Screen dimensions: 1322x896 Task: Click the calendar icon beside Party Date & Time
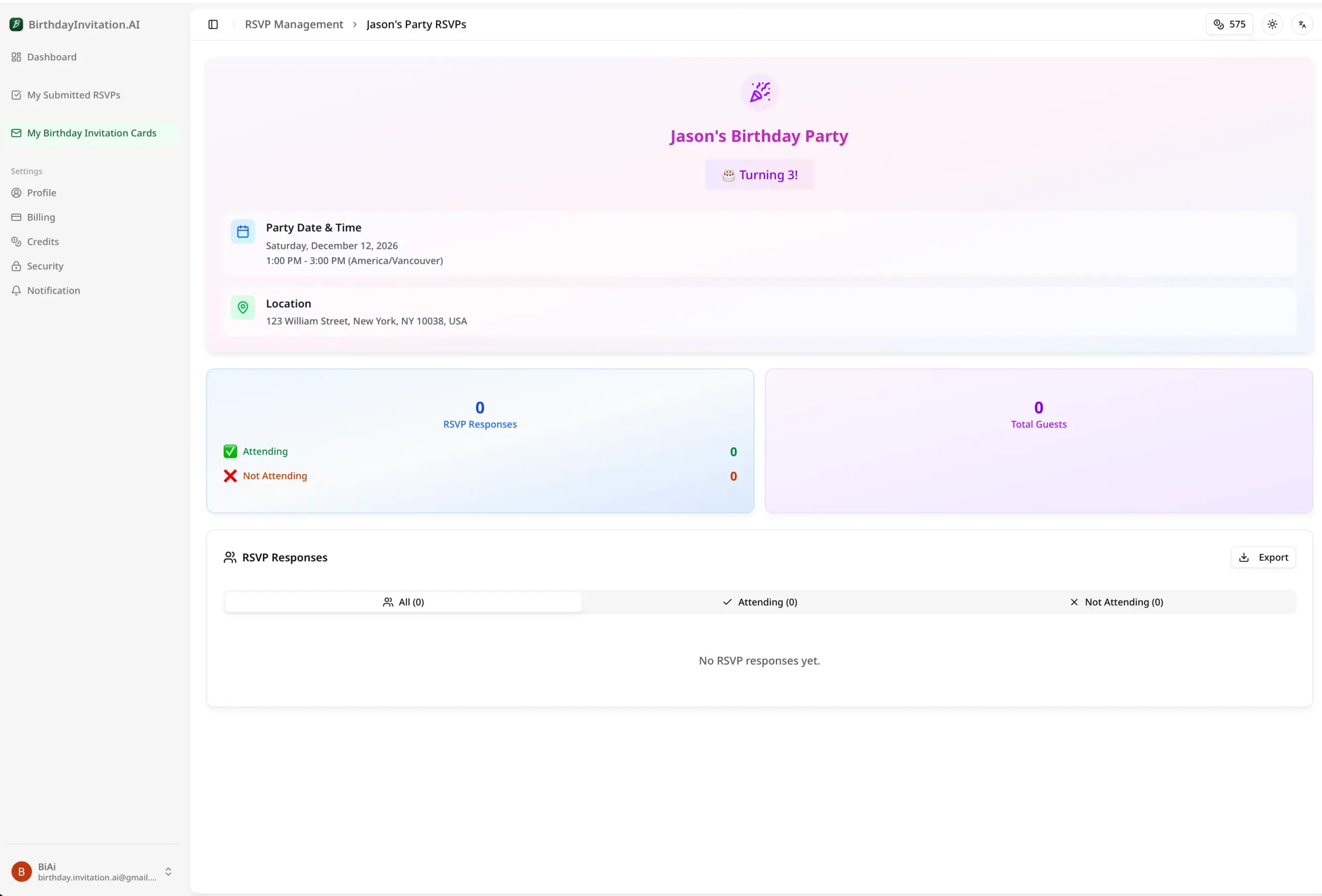tap(243, 231)
